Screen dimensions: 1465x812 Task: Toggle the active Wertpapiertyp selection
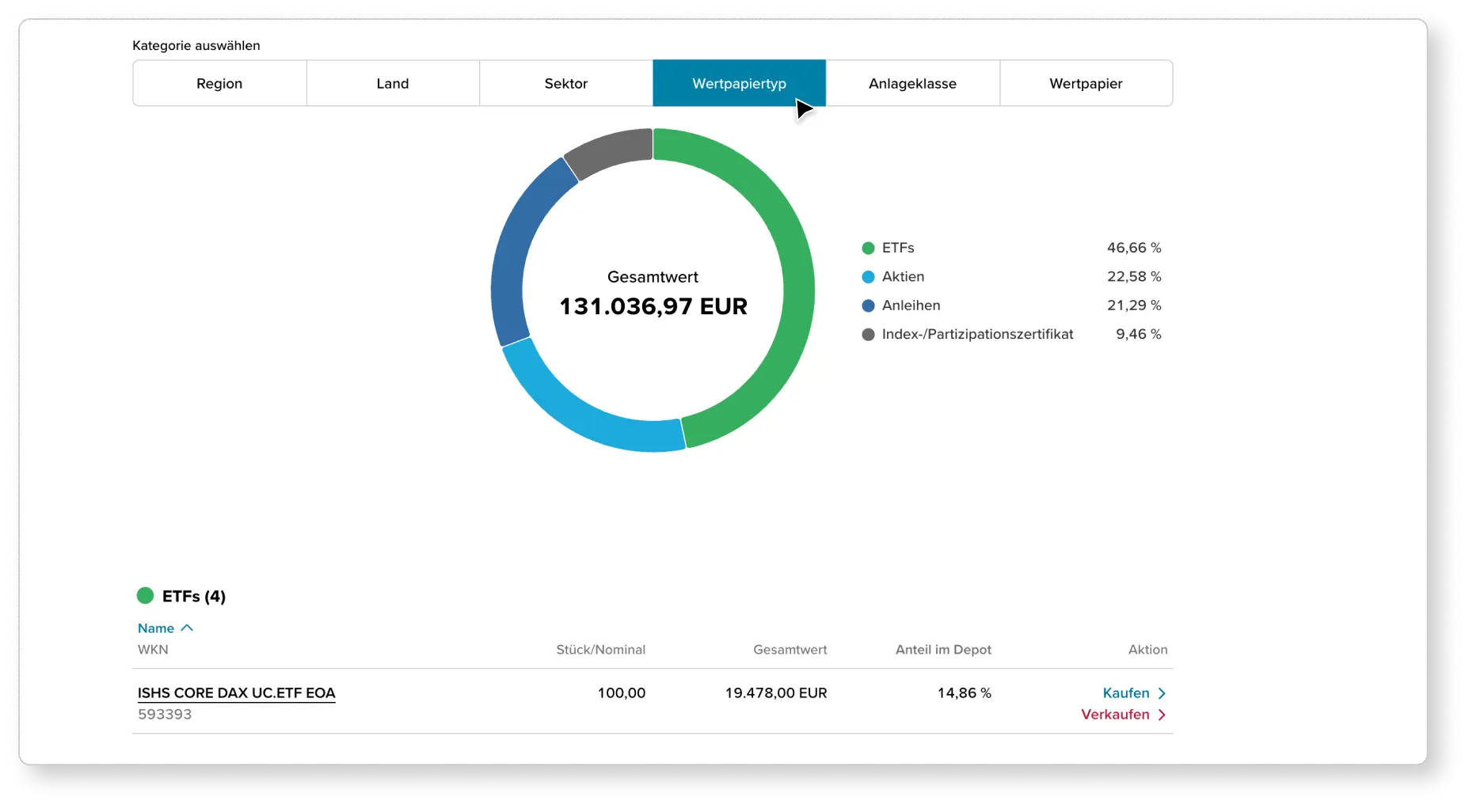click(738, 83)
